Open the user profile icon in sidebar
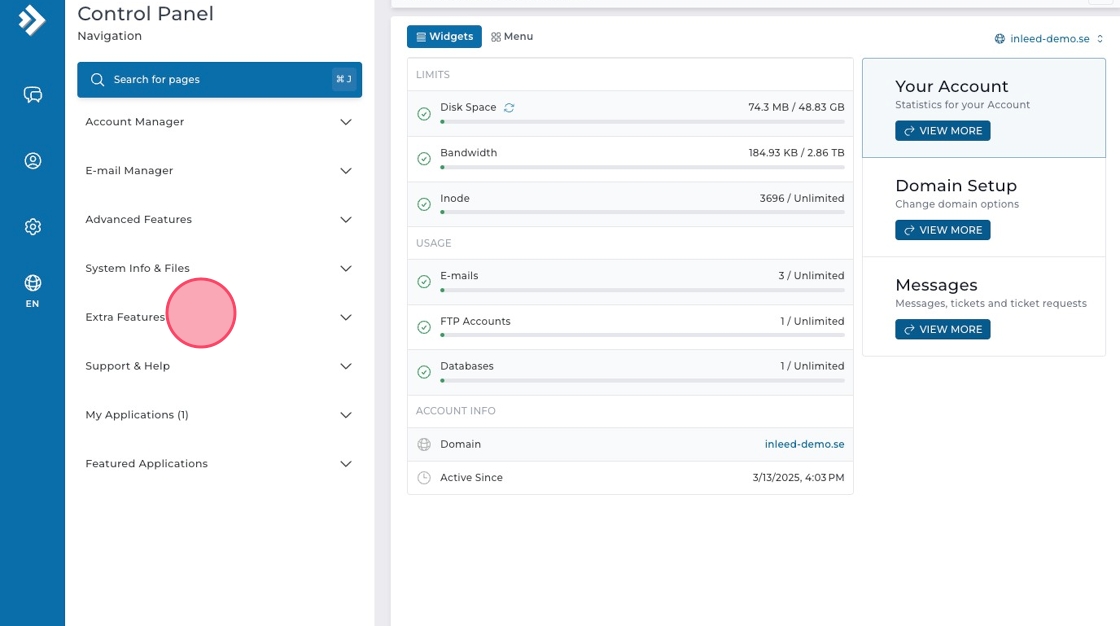Screen dimensions: 1120x626 click(33, 161)
